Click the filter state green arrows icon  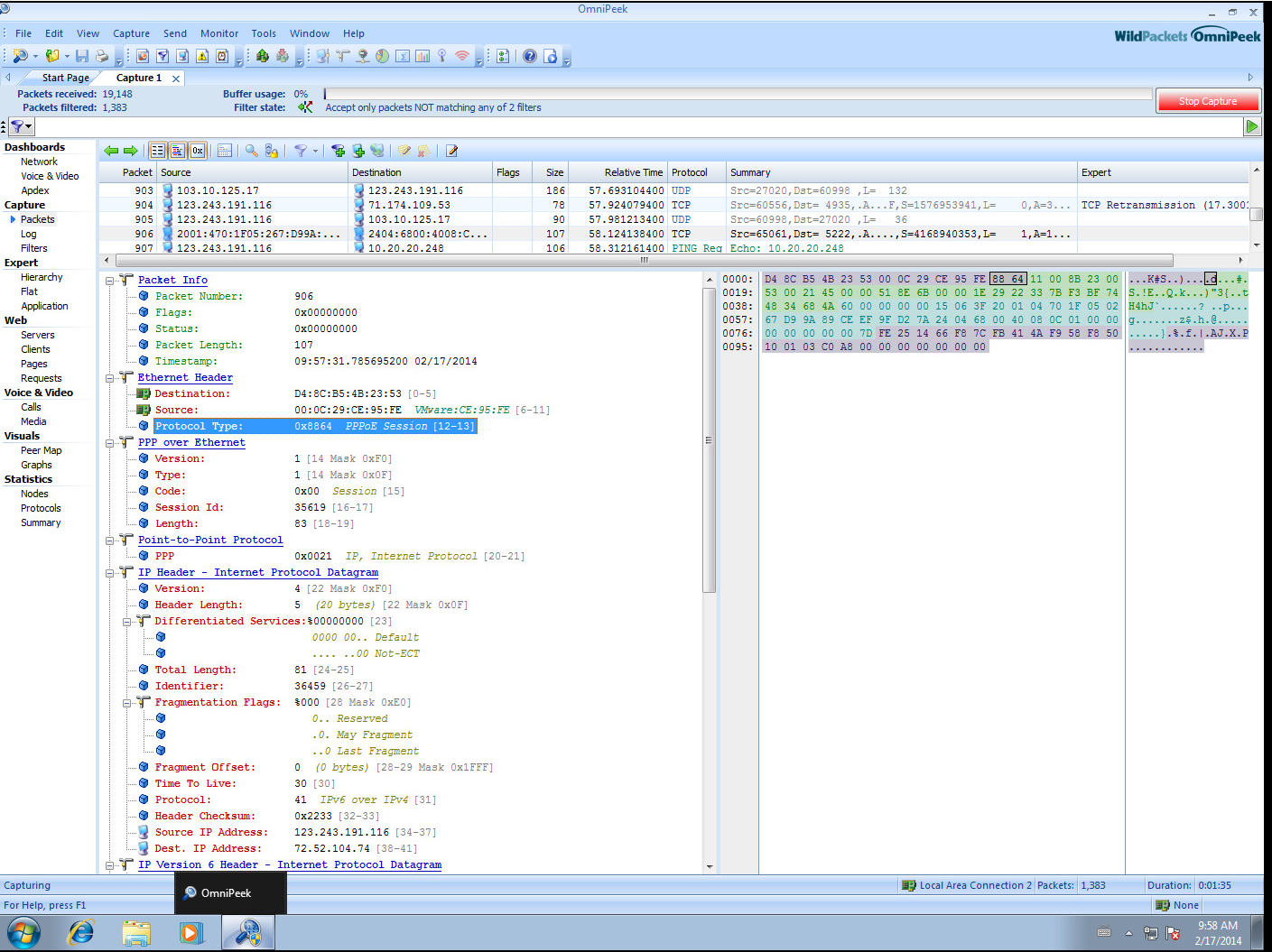305,107
